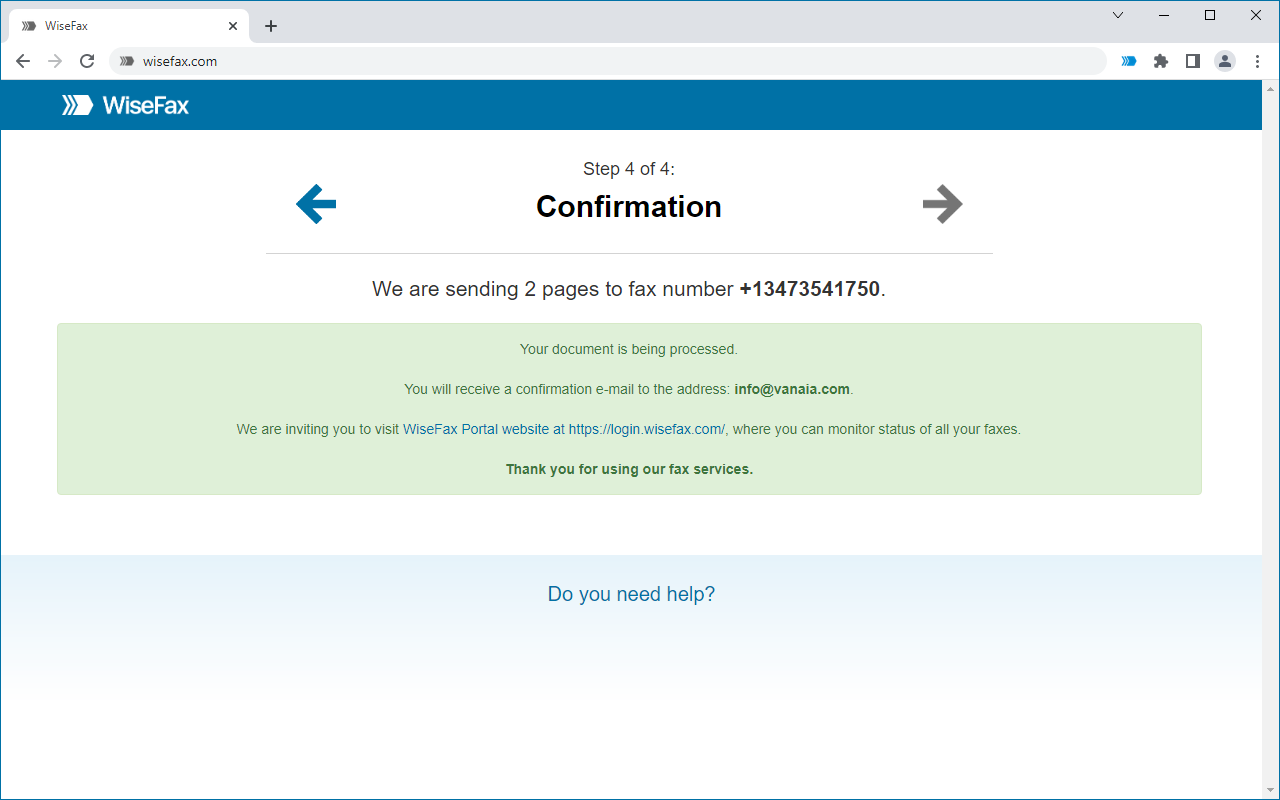Close the Chrome browser window
The width and height of the screenshot is (1280, 800).
[1256, 15]
